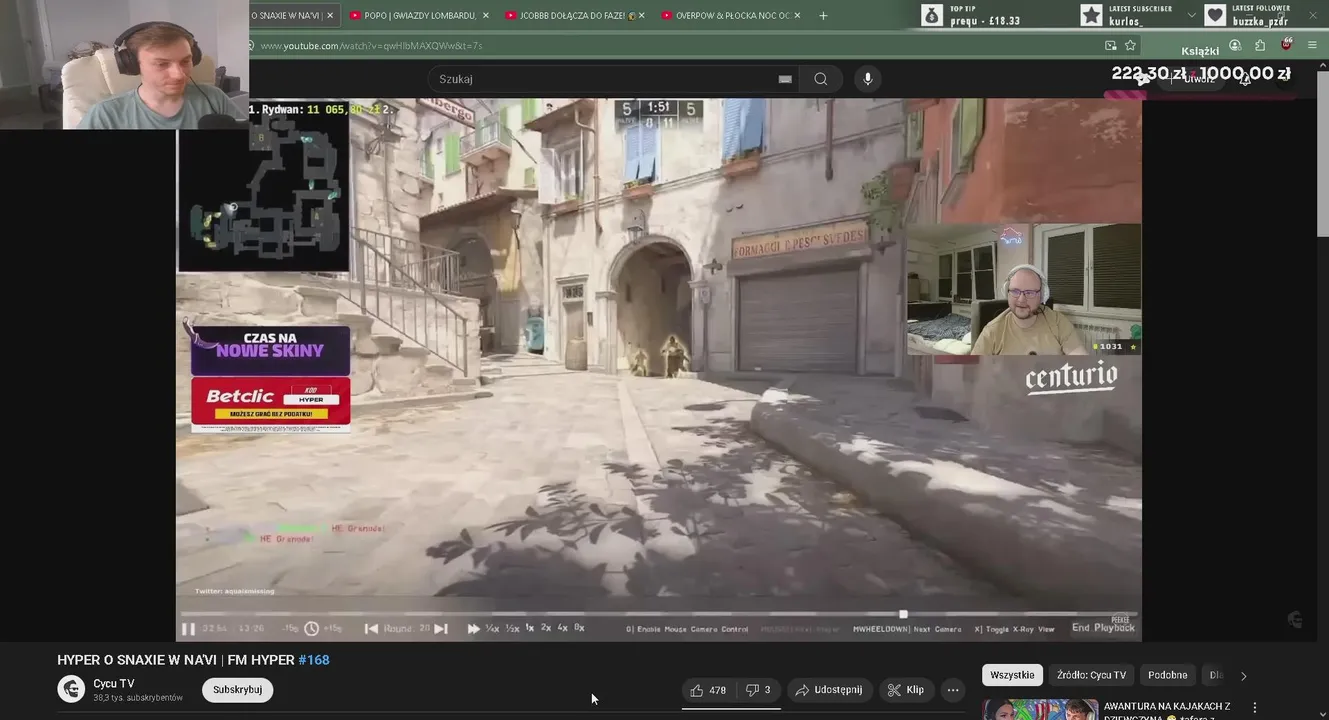
Task: Jump to next round in demo playback
Action: click(441, 628)
